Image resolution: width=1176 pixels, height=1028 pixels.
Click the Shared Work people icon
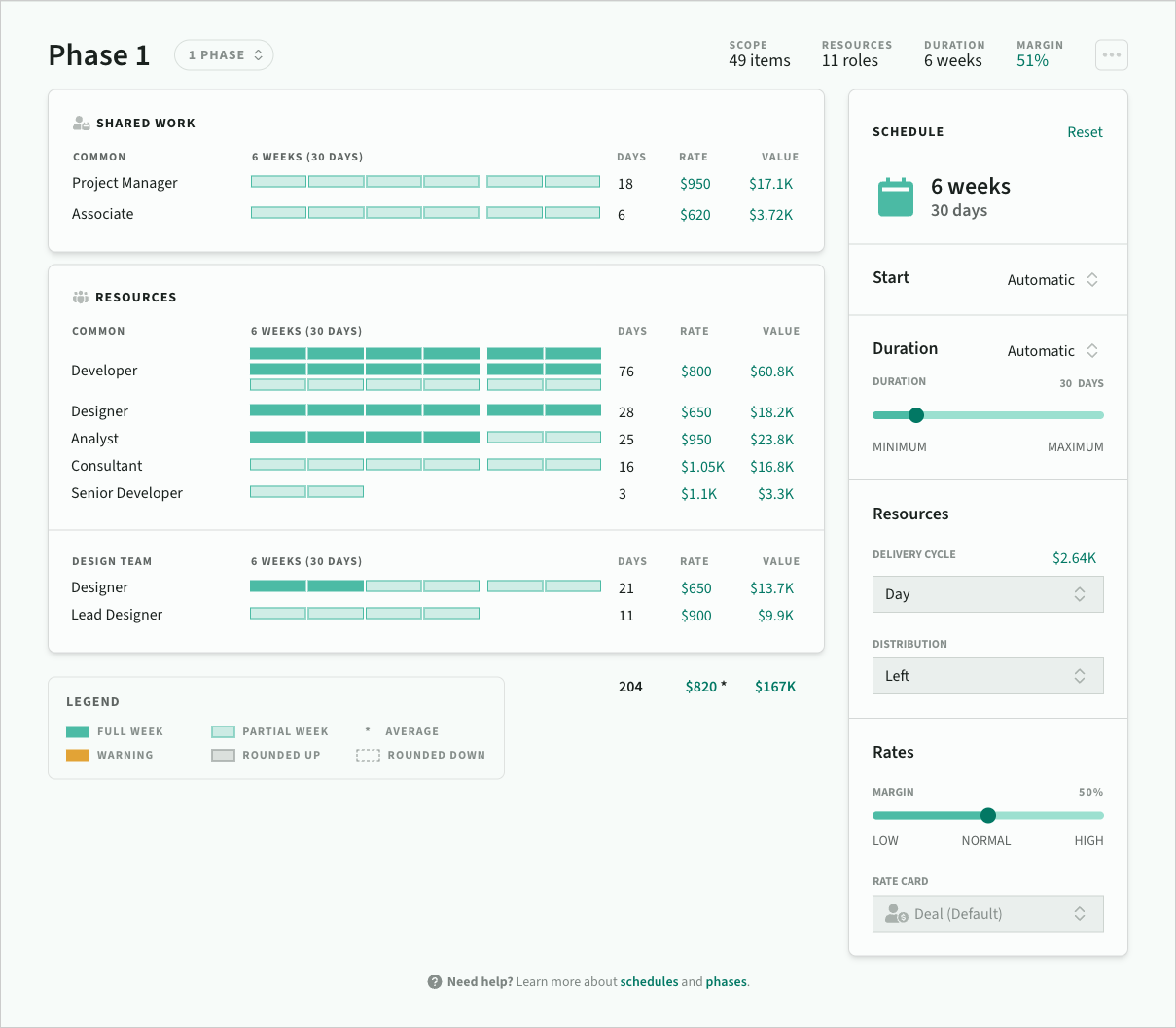click(82, 124)
